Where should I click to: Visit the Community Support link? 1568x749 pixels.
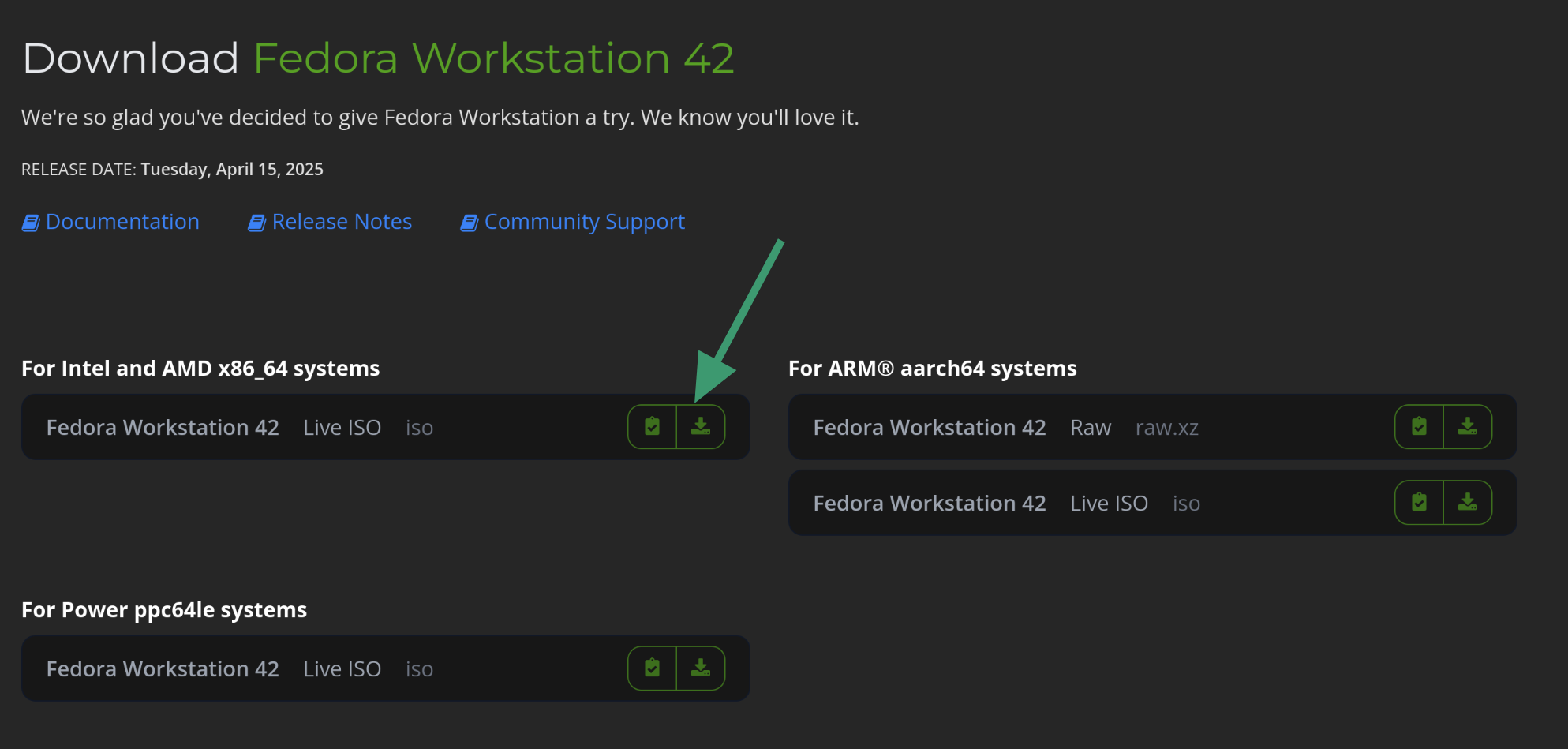pos(584,222)
